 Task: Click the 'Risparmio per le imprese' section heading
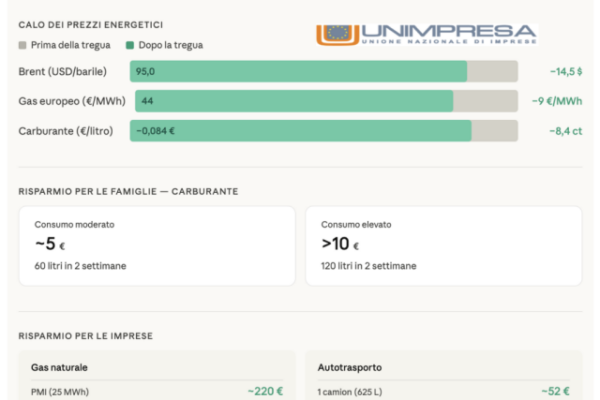pos(86,336)
